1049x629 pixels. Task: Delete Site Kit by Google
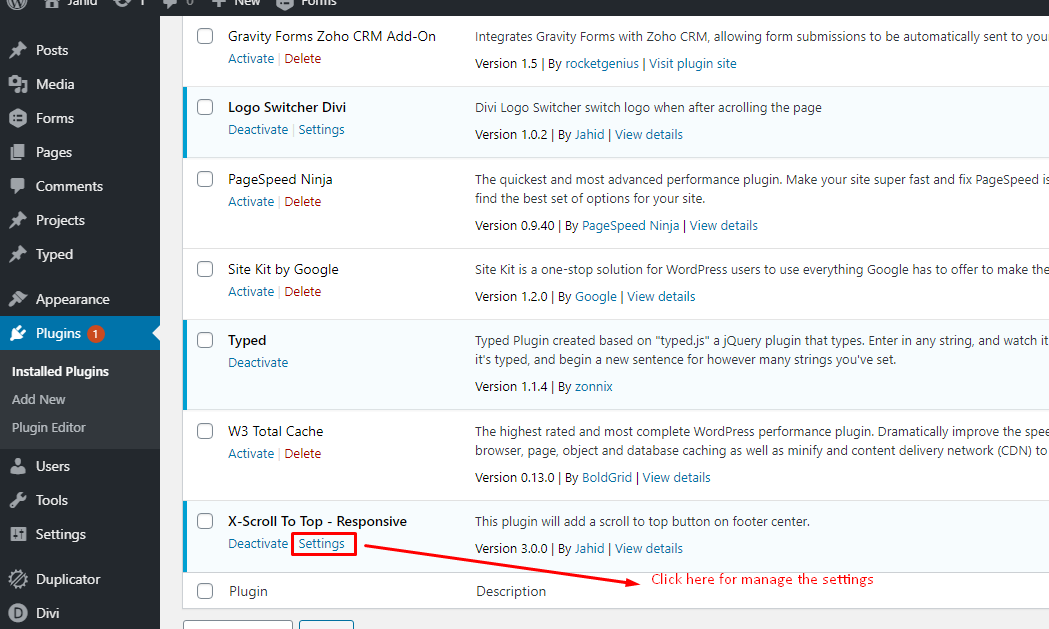pos(302,292)
